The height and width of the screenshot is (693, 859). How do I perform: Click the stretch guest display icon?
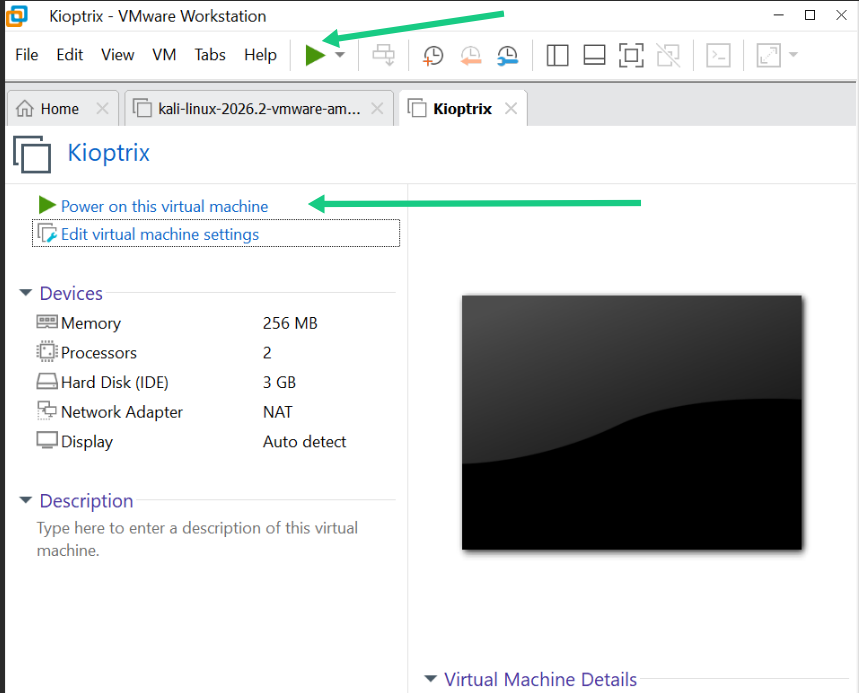pos(768,55)
